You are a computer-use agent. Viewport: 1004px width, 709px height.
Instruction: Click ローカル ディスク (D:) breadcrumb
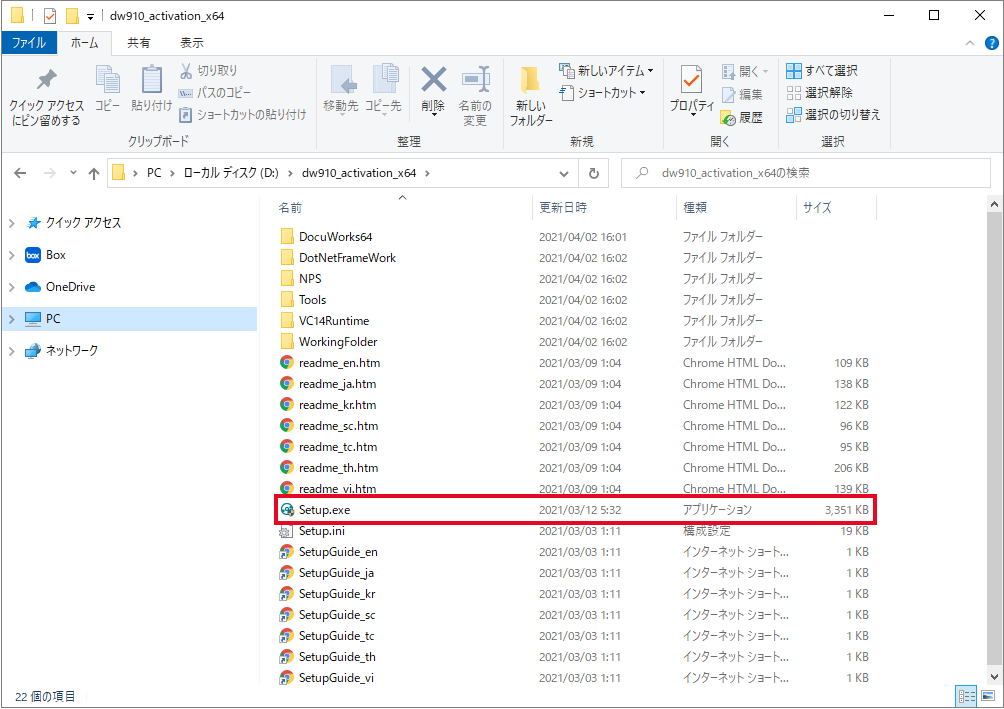[x=231, y=173]
